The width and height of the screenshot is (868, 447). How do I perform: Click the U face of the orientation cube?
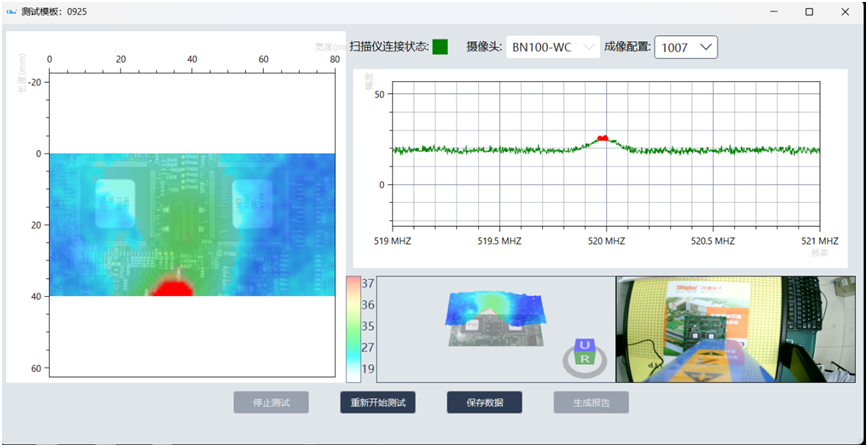[x=585, y=346]
